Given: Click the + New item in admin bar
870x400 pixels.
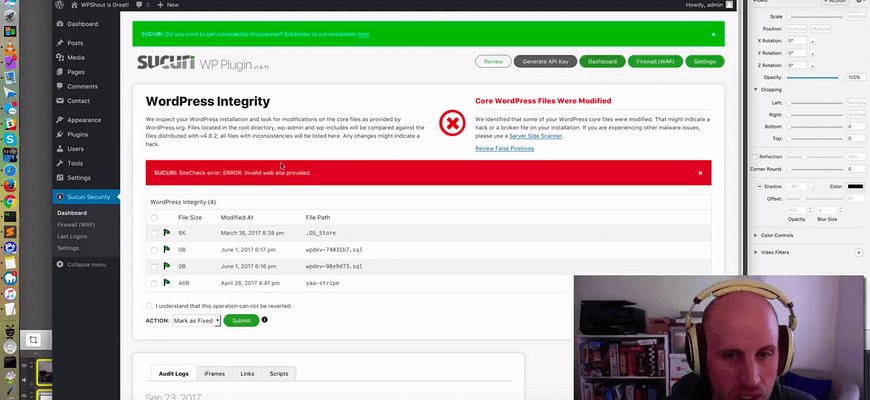Looking at the screenshot, I should [168, 4].
